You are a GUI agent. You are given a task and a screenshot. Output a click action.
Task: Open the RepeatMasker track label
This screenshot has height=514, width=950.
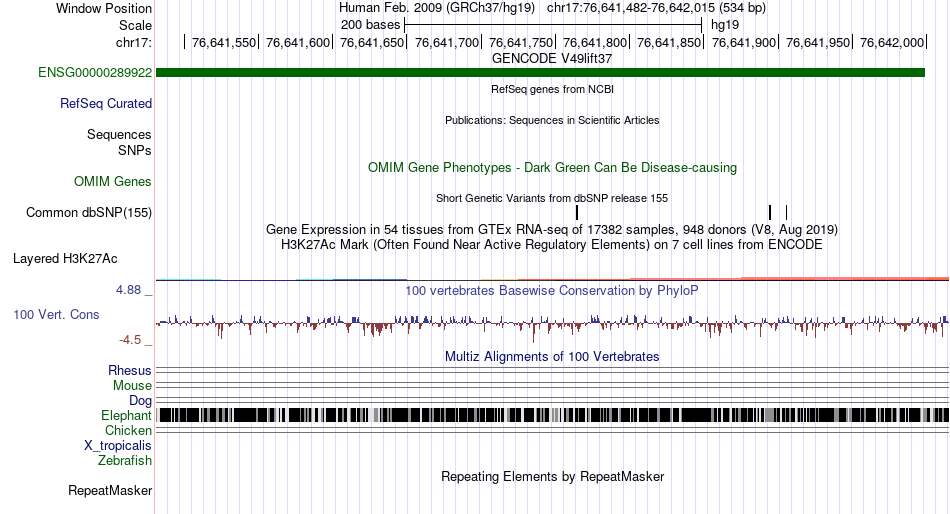point(110,490)
